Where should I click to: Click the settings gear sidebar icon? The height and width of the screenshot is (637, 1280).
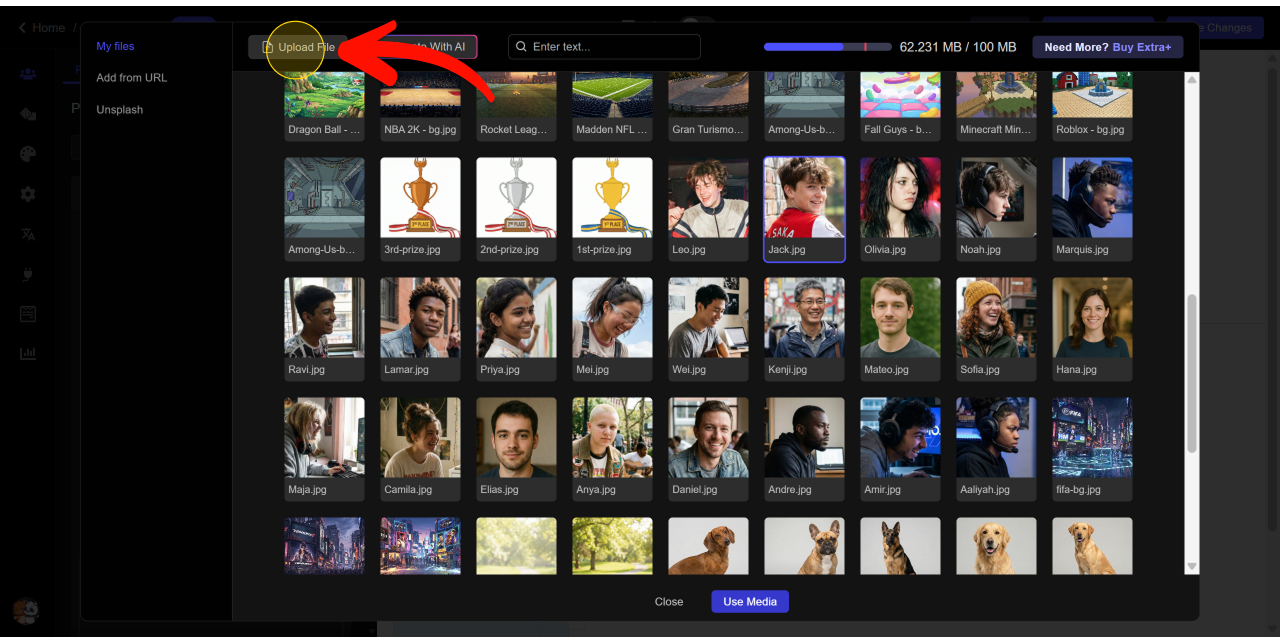point(28,194)
